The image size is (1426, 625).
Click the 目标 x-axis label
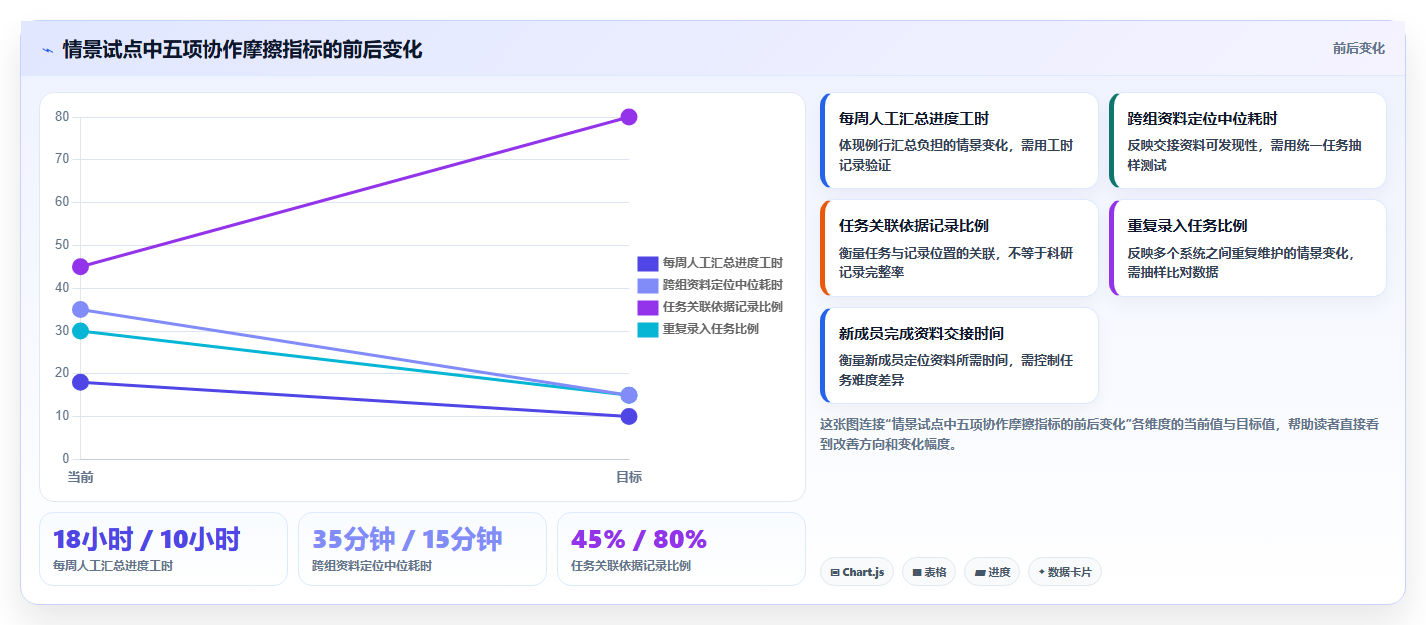629,477
